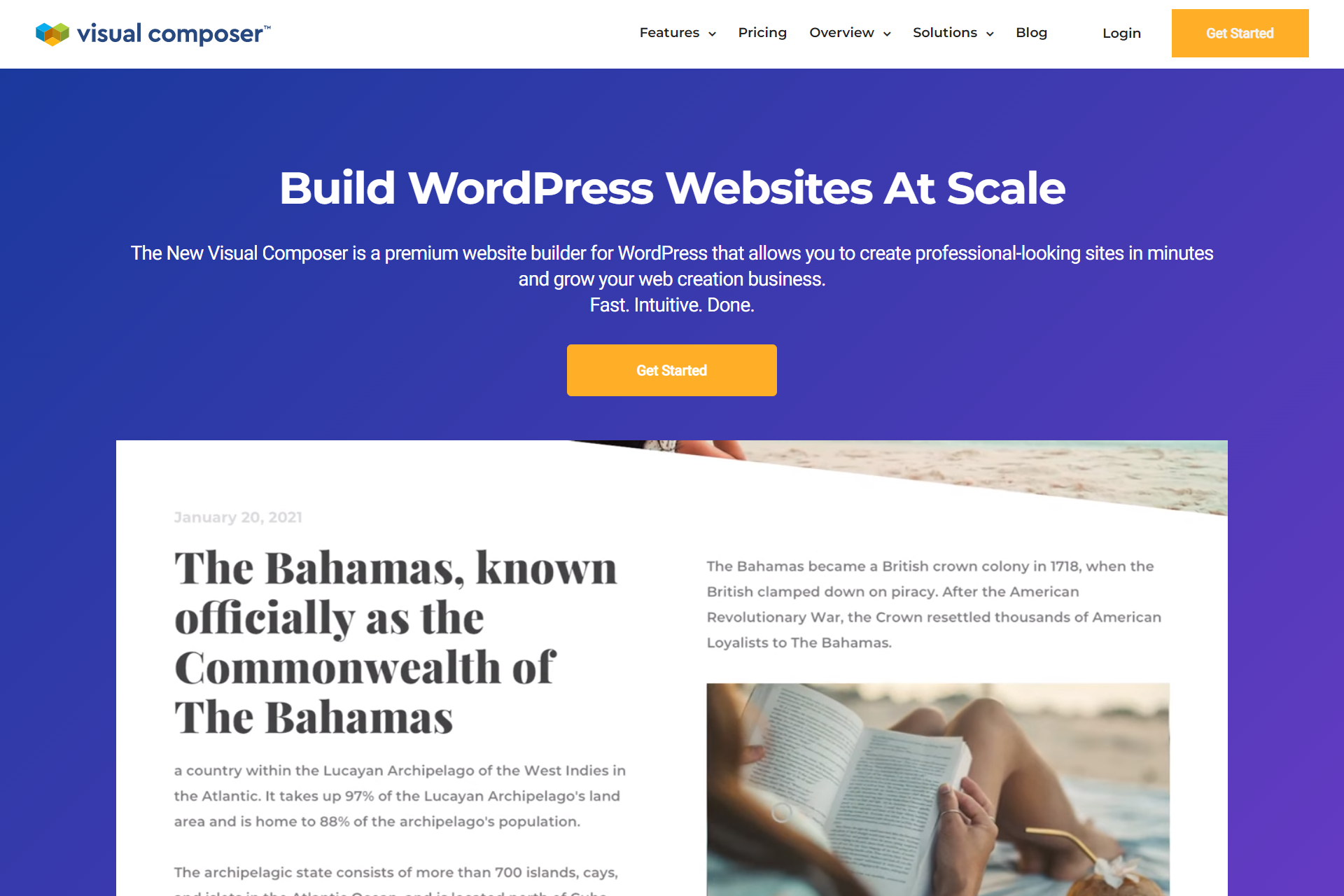1344x896 pixels.
Task: Click the January 20, 2021 article date
Action: point(237,517)
